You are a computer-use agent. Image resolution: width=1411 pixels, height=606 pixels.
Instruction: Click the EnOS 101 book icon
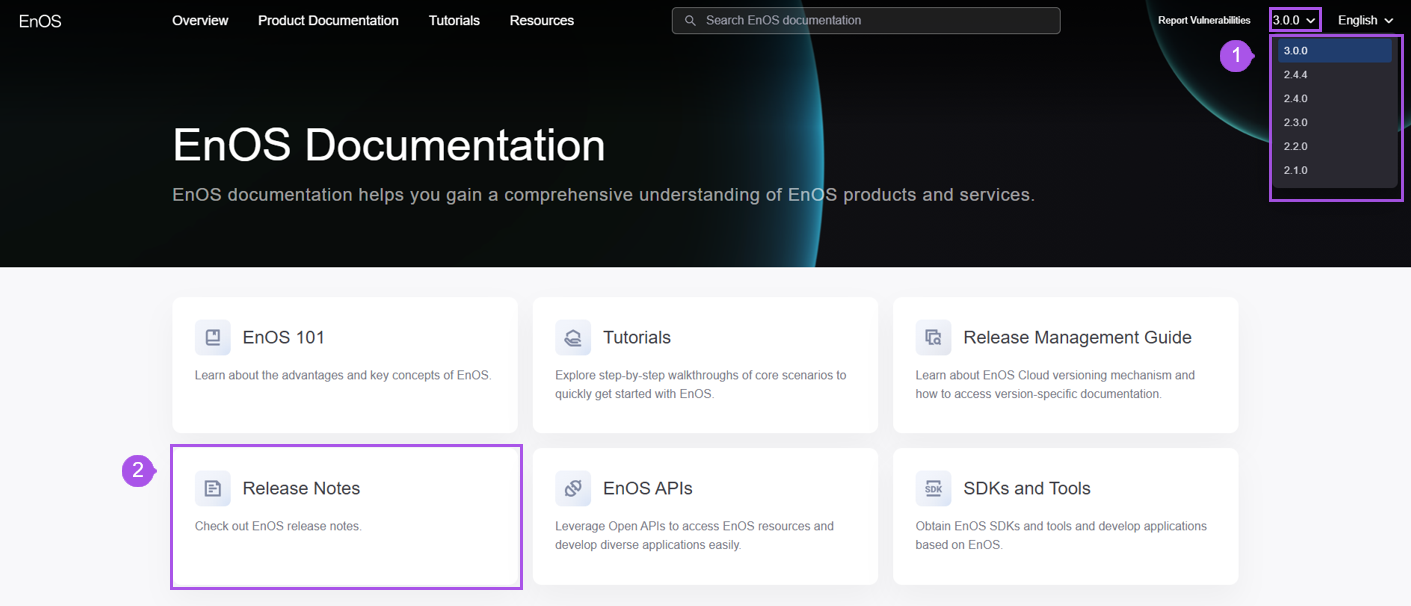pyautogui.click(x=212, y=338)
